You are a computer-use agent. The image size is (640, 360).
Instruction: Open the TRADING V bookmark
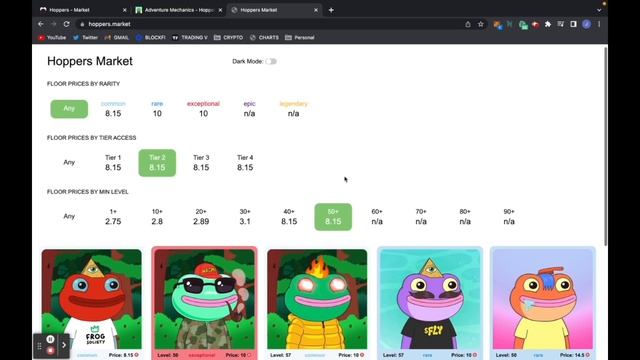tap(190, 38)
